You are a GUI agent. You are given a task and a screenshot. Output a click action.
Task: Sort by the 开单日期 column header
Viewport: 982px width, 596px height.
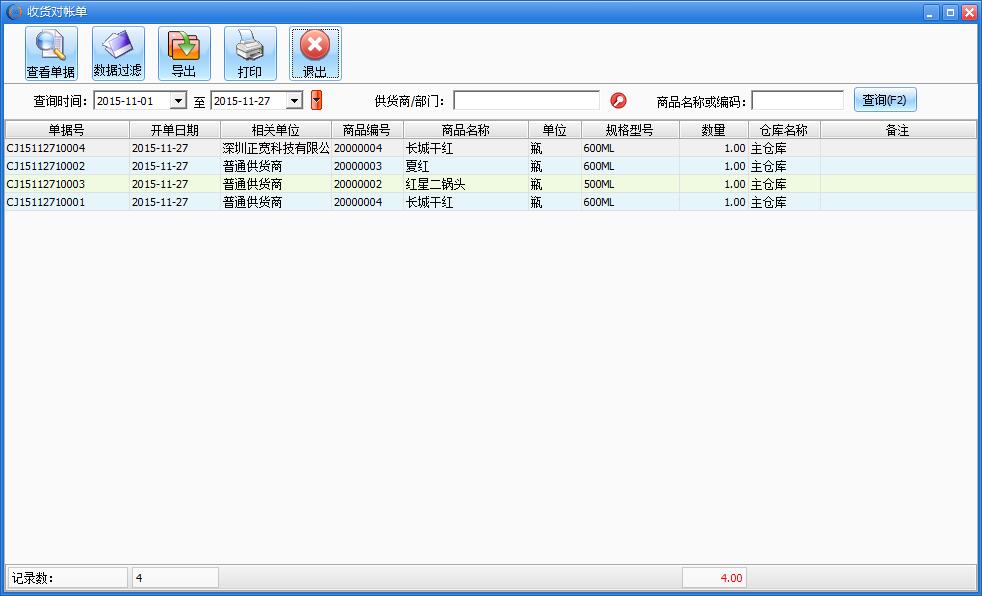click(x=175, y=130)
